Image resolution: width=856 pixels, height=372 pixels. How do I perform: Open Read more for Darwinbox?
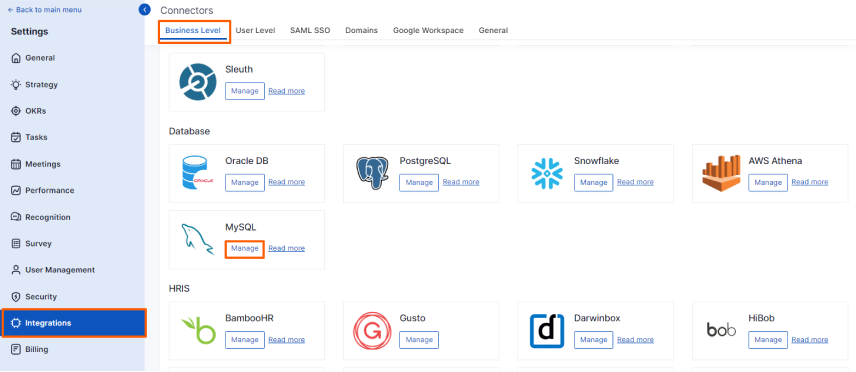point(635,340)
